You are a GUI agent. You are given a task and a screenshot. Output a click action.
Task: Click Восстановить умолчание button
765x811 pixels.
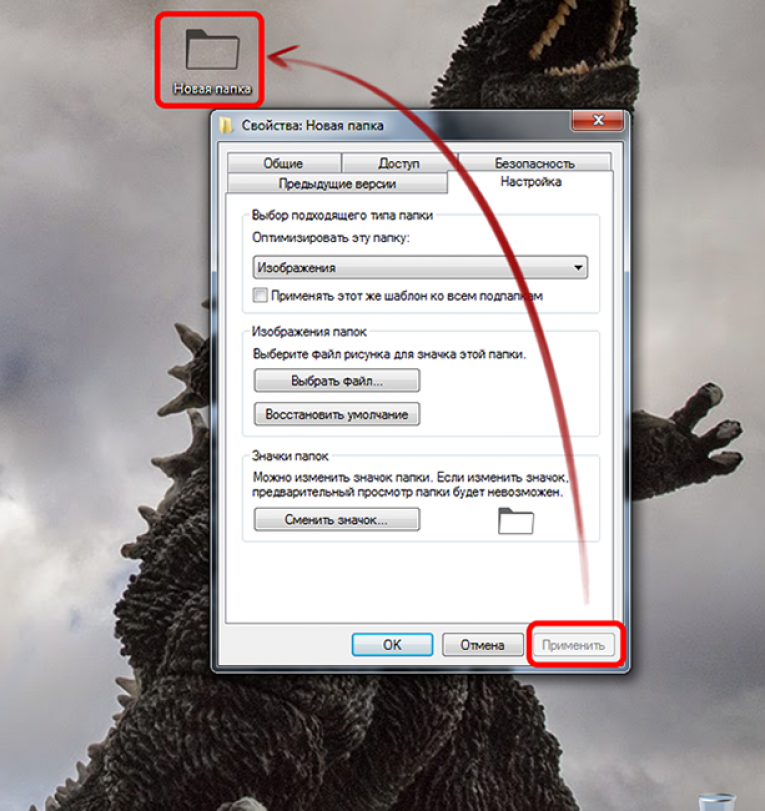click(x=337, y=414)
